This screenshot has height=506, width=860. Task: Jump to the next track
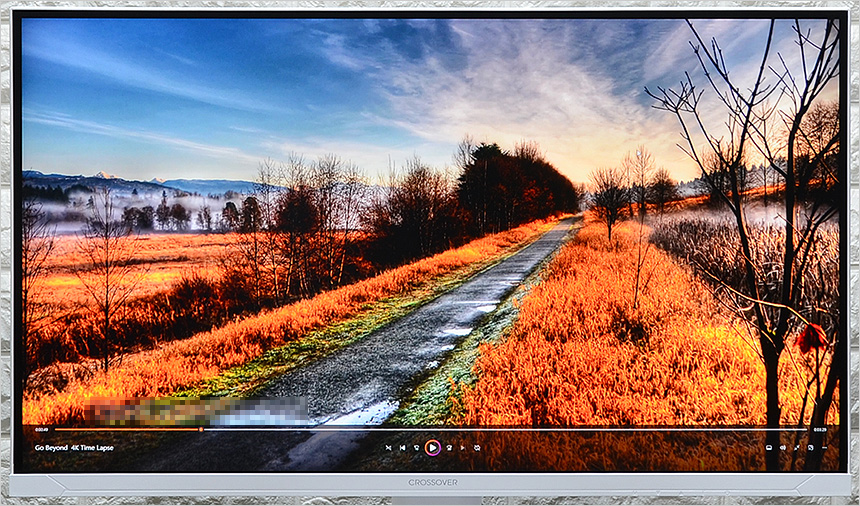pos(463,448)
